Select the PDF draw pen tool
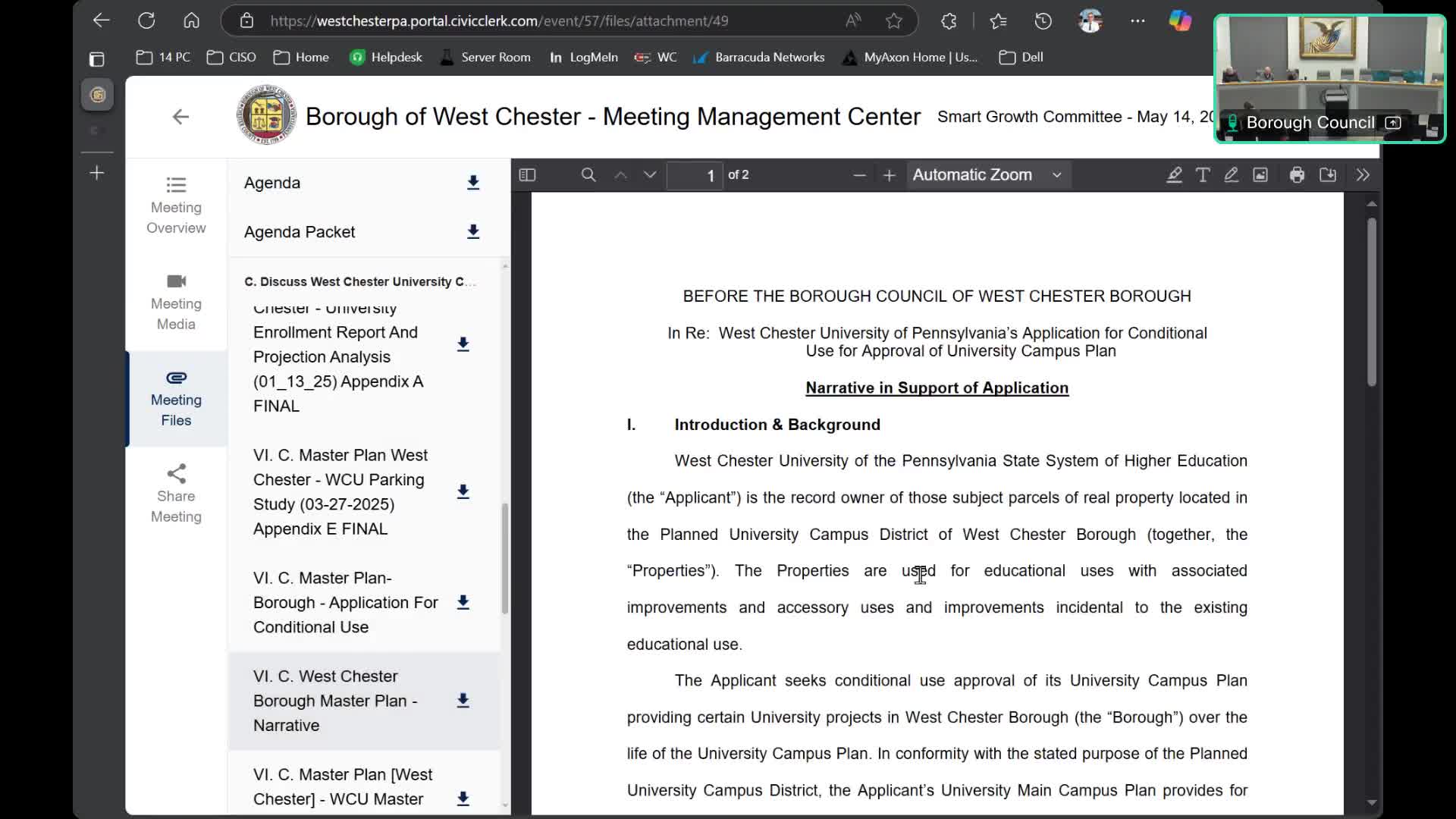The image size is (1456, 819). coord(1232,175)
